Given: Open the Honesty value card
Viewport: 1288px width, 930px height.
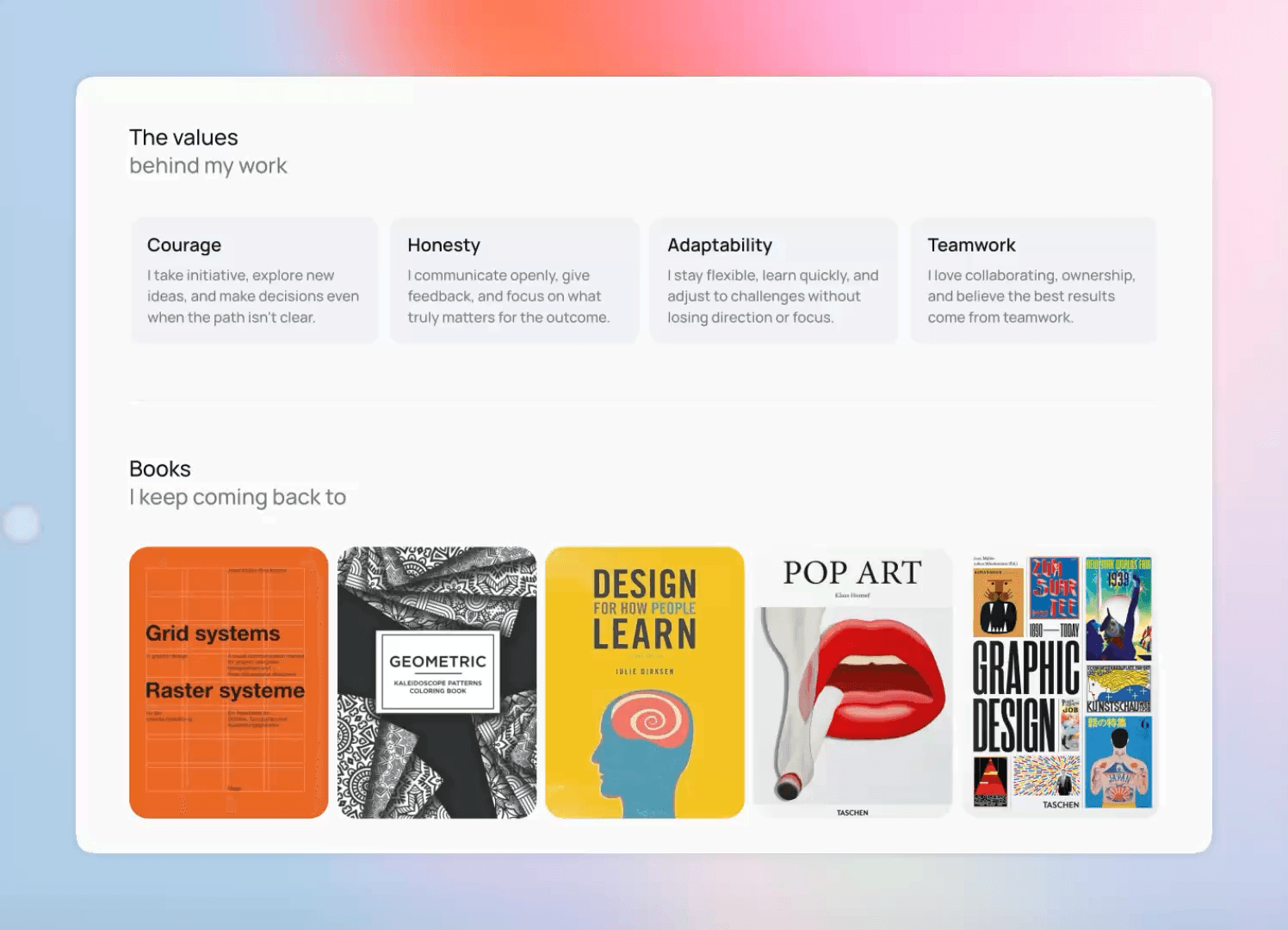Looking at the screenshot, I should [x=515, y=281].
